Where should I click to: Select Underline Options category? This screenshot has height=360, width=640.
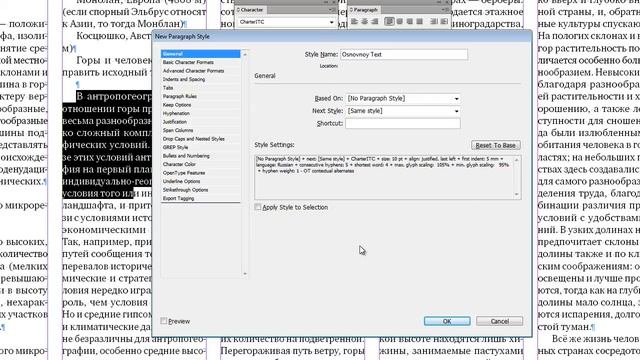pyautogui.click(x=200, y=182)
